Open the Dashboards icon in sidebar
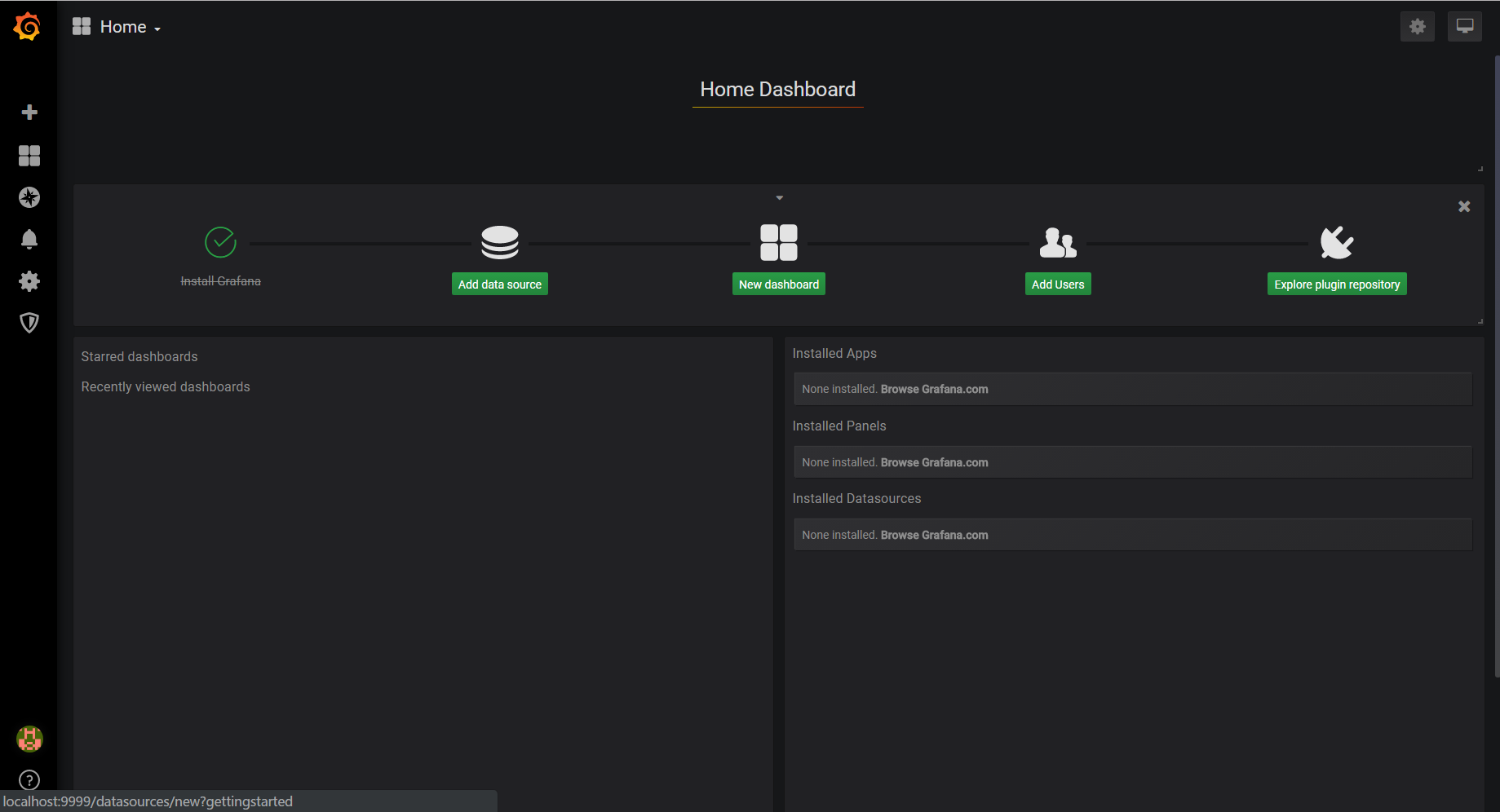The height and width of the screenshot is (812, 1500). pos(29,155)
